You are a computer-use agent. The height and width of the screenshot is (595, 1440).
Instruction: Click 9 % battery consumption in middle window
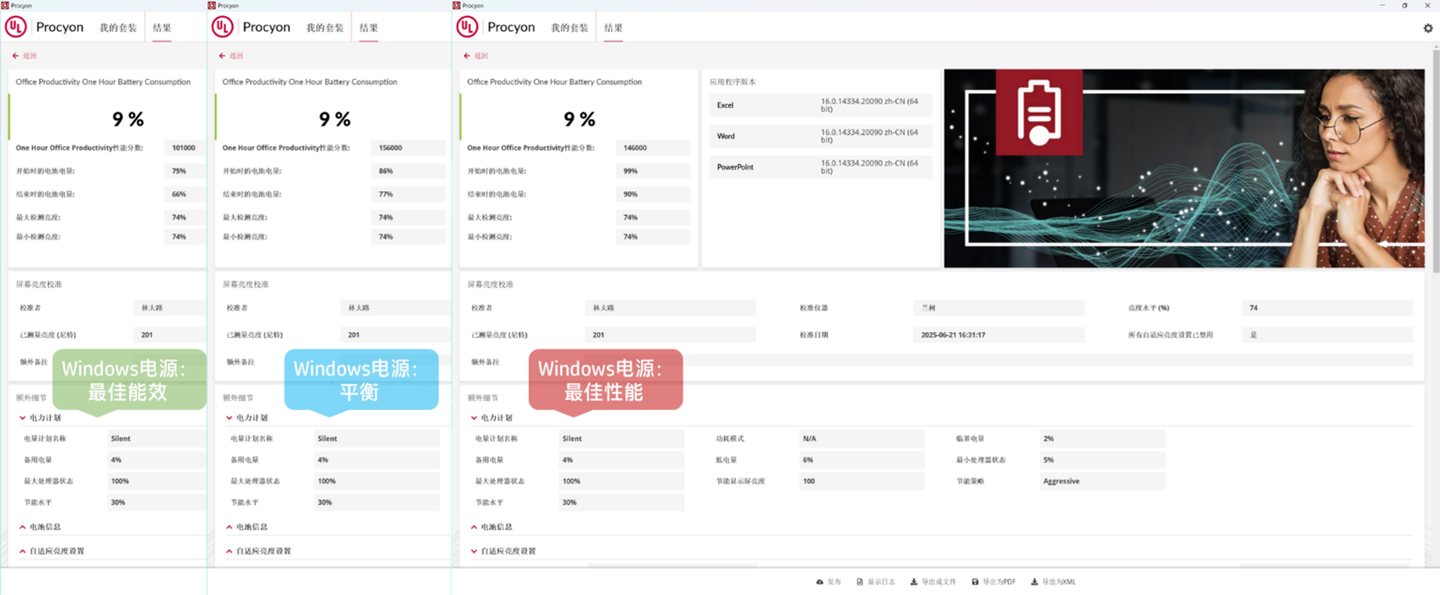(334, 119)
